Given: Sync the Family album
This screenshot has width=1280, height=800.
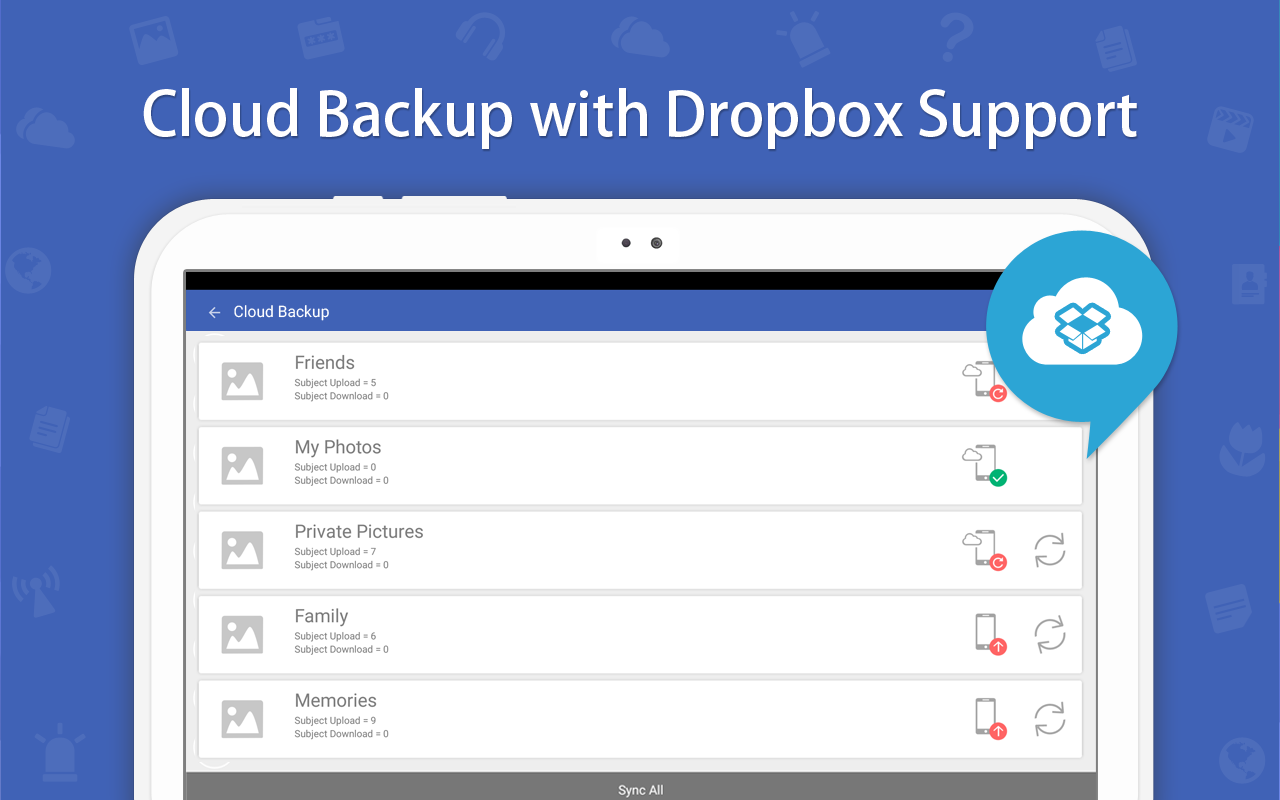Looking at the screenshot, I should click(x=1049, y=635).
